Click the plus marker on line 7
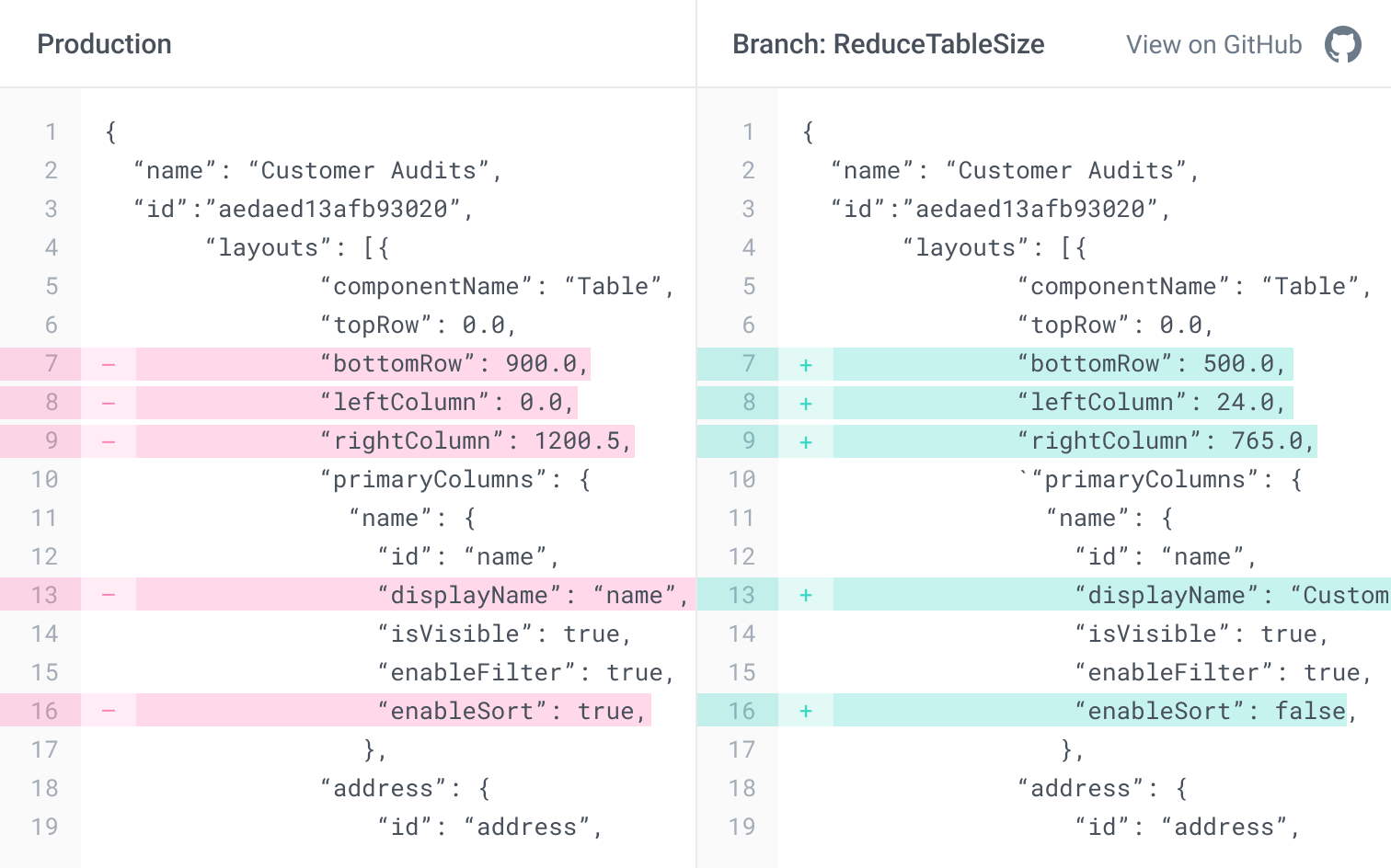Viewport: 1391px width, 868px height. pyautogui.click(x=805, y=363)
